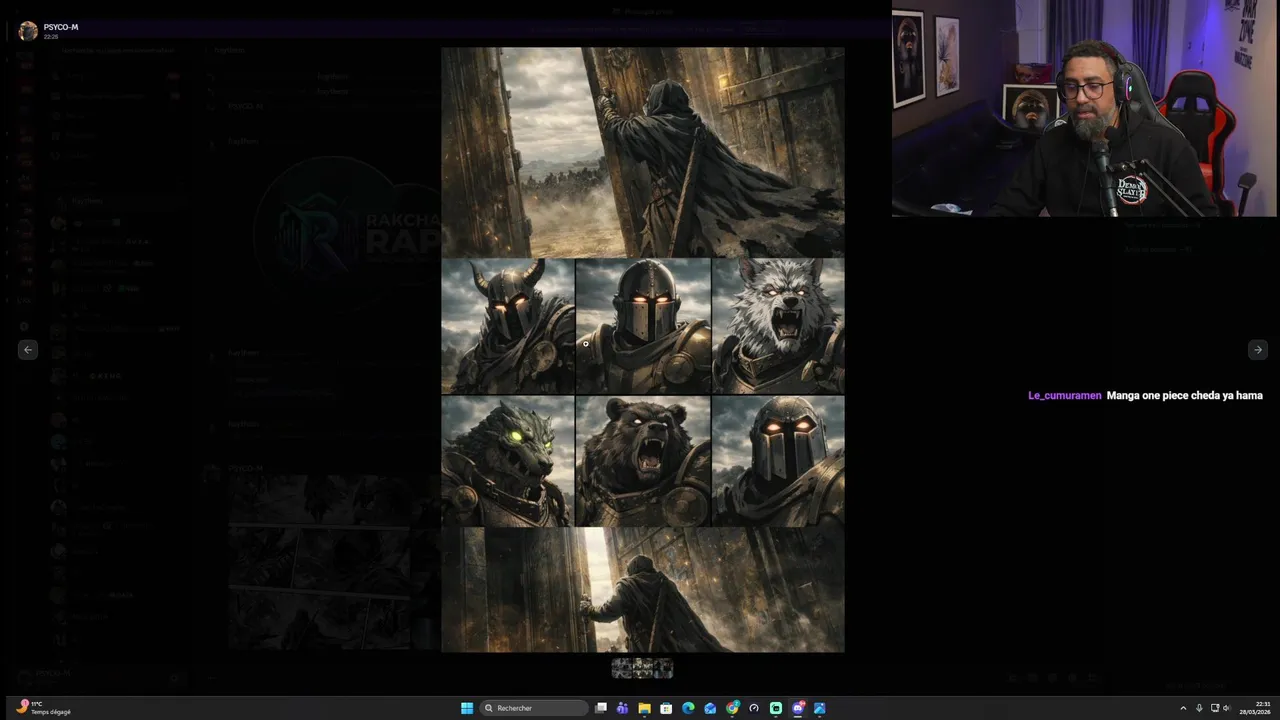Go to the next image with right arrow

(x=1258, y=349)
